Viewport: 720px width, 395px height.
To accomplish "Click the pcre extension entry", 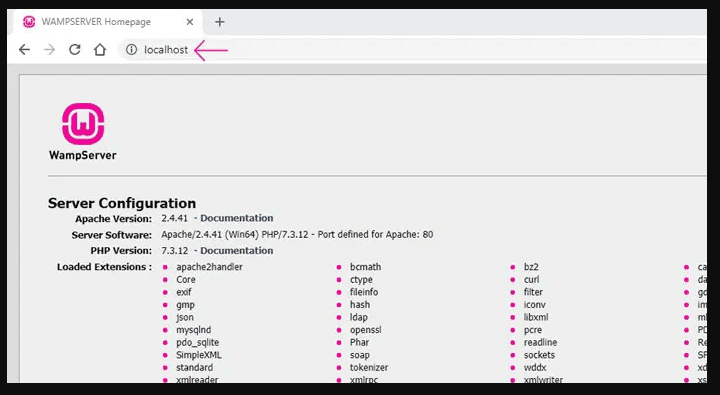I will [x=533, y=330].
